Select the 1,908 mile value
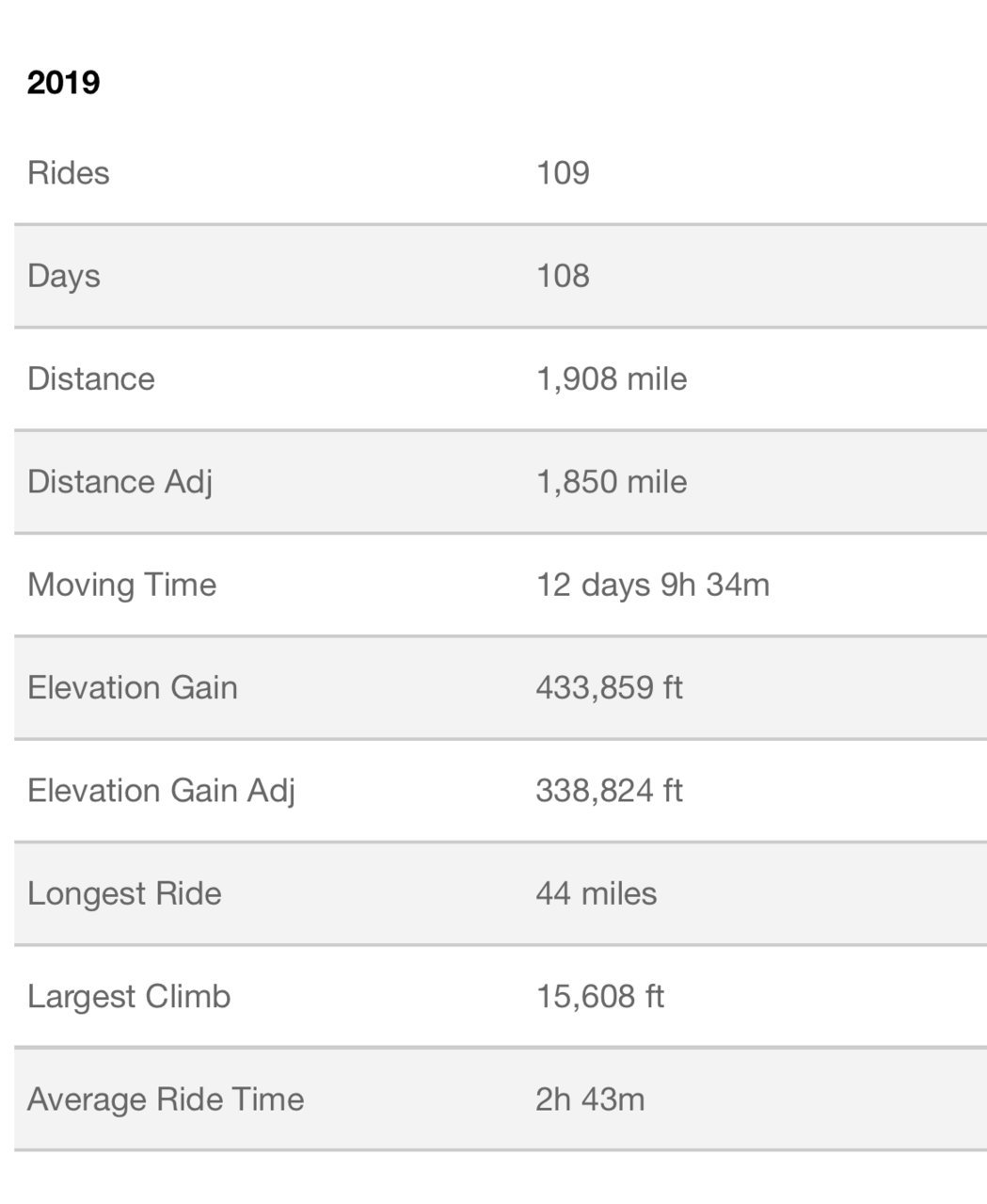Viewport: 987px width, 1204px height. point(612,378)
